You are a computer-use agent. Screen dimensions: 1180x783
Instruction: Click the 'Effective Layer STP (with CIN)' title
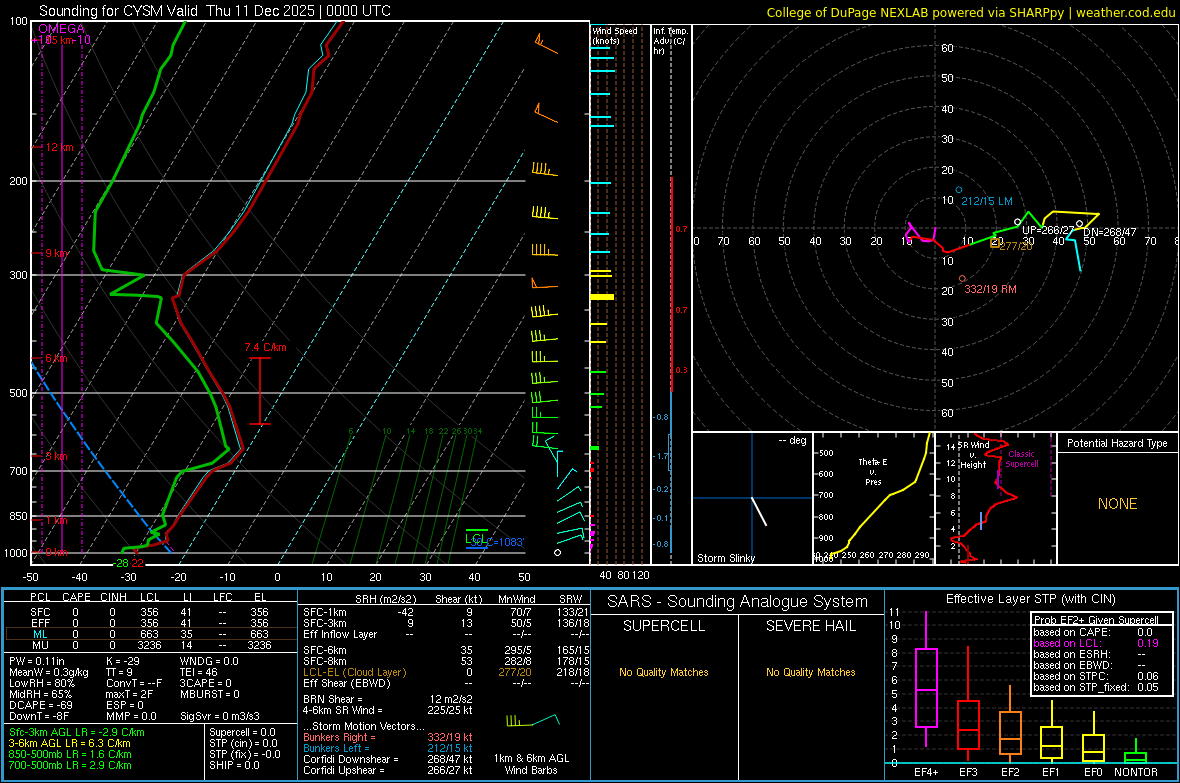pyautogui.click(x=1030, y=599)
